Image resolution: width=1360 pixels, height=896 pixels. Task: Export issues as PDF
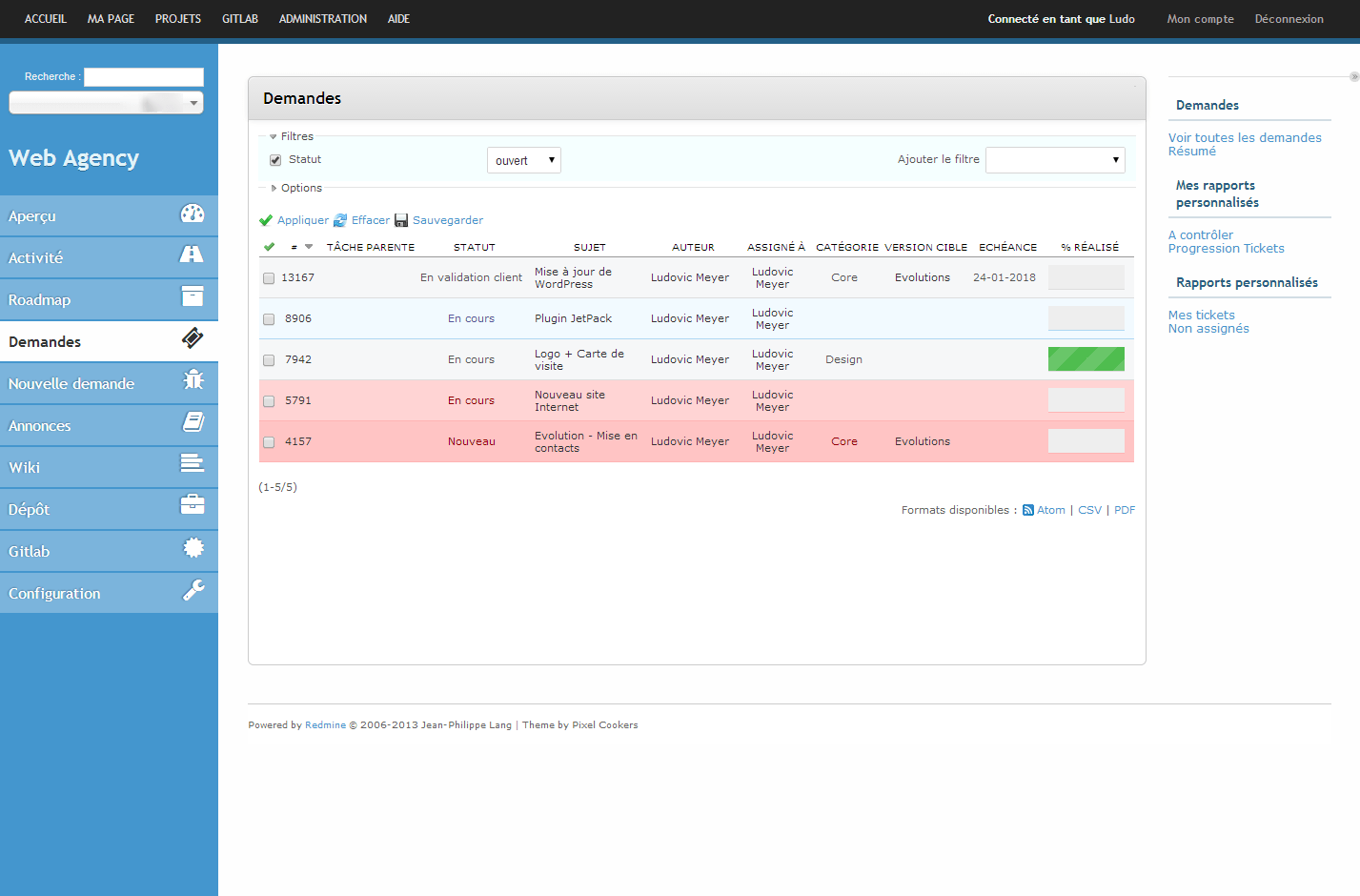tap(1125, 511)
